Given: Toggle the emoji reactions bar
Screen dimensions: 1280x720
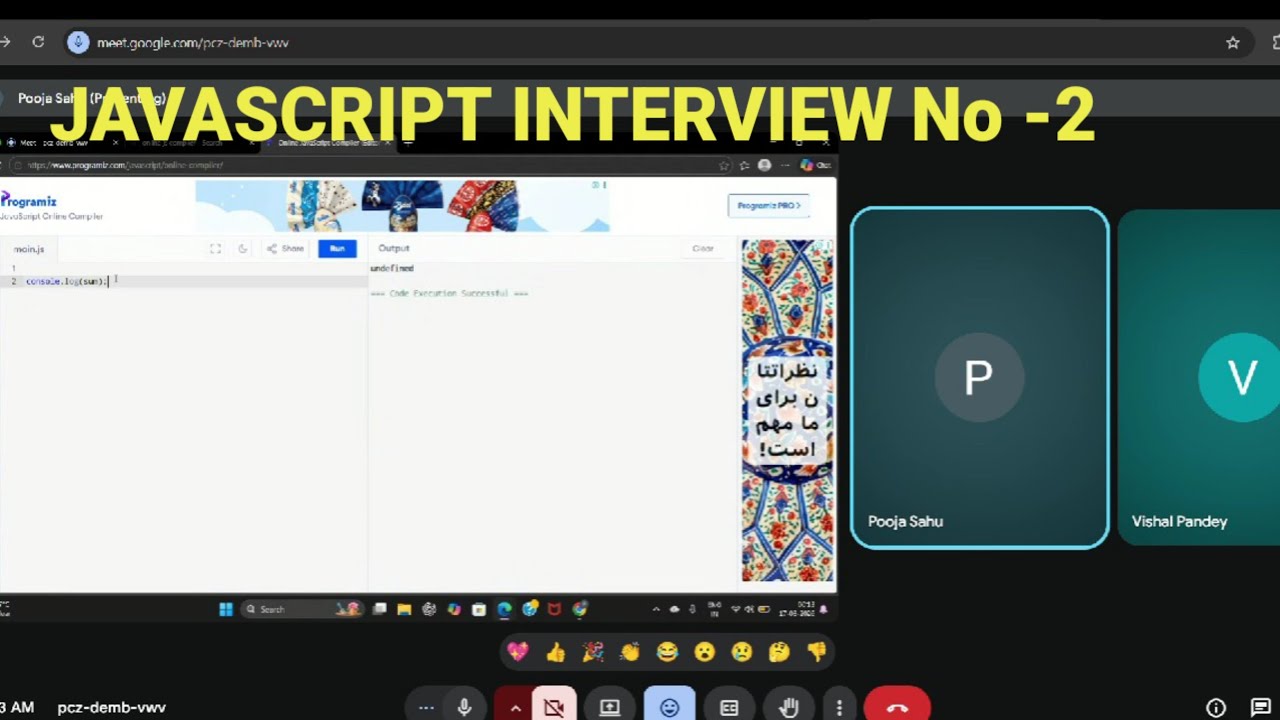Looking at the screenshot, I should [669, 707].
